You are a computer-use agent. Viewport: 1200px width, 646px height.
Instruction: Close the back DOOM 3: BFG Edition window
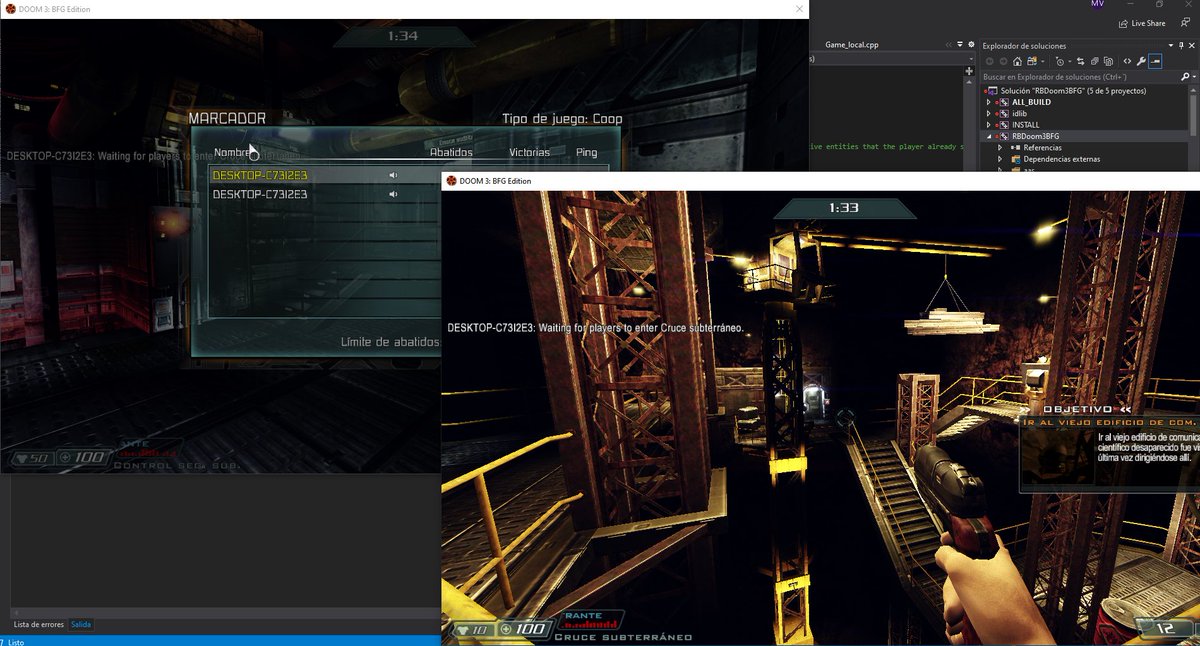[798, 8]
